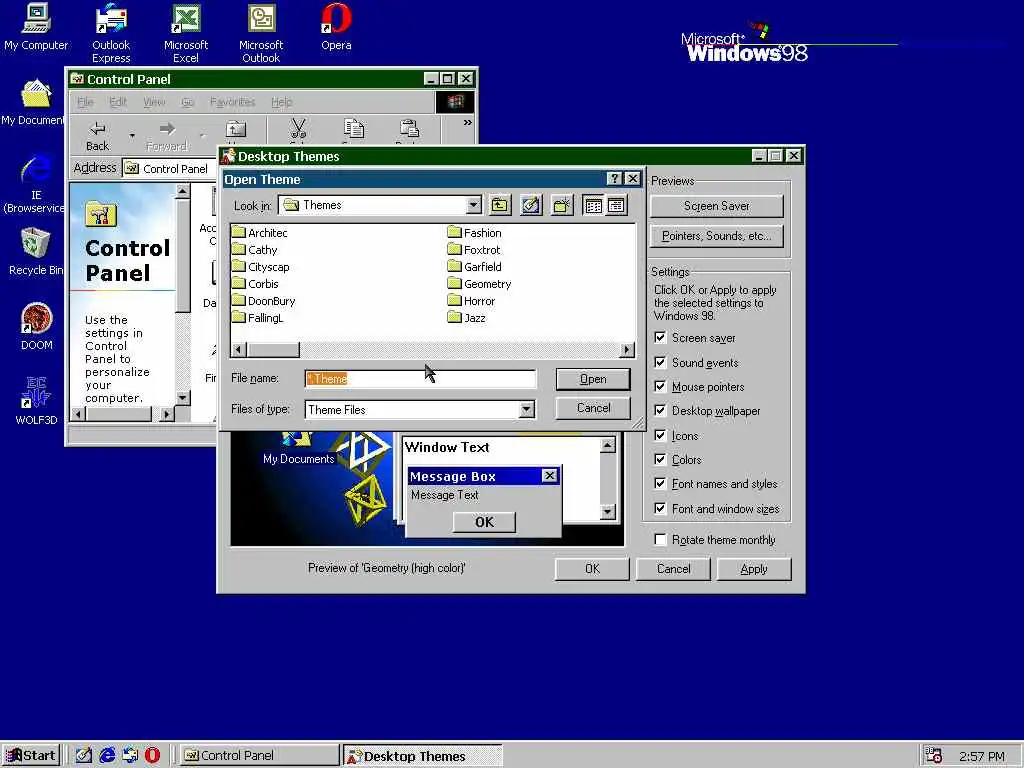Click OK at bottom of Desktop Themes
The width and height of the screenshot is (1024, 768).
click(592, 569)
